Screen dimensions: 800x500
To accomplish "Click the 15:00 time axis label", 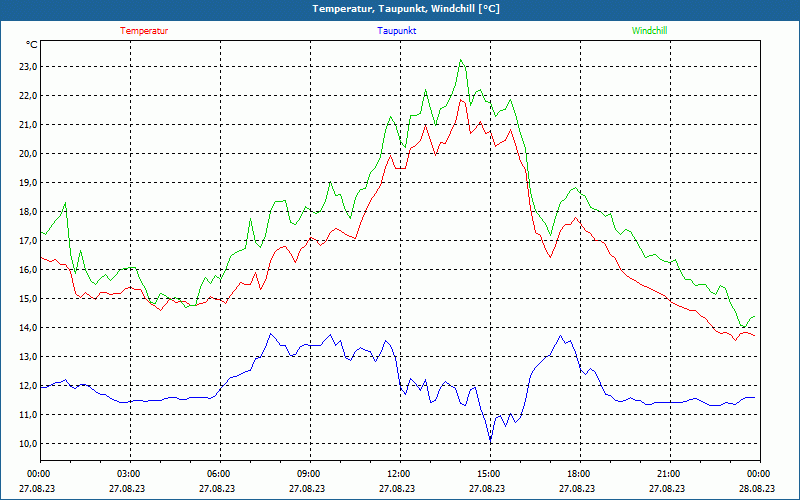I will coord(488,474).
